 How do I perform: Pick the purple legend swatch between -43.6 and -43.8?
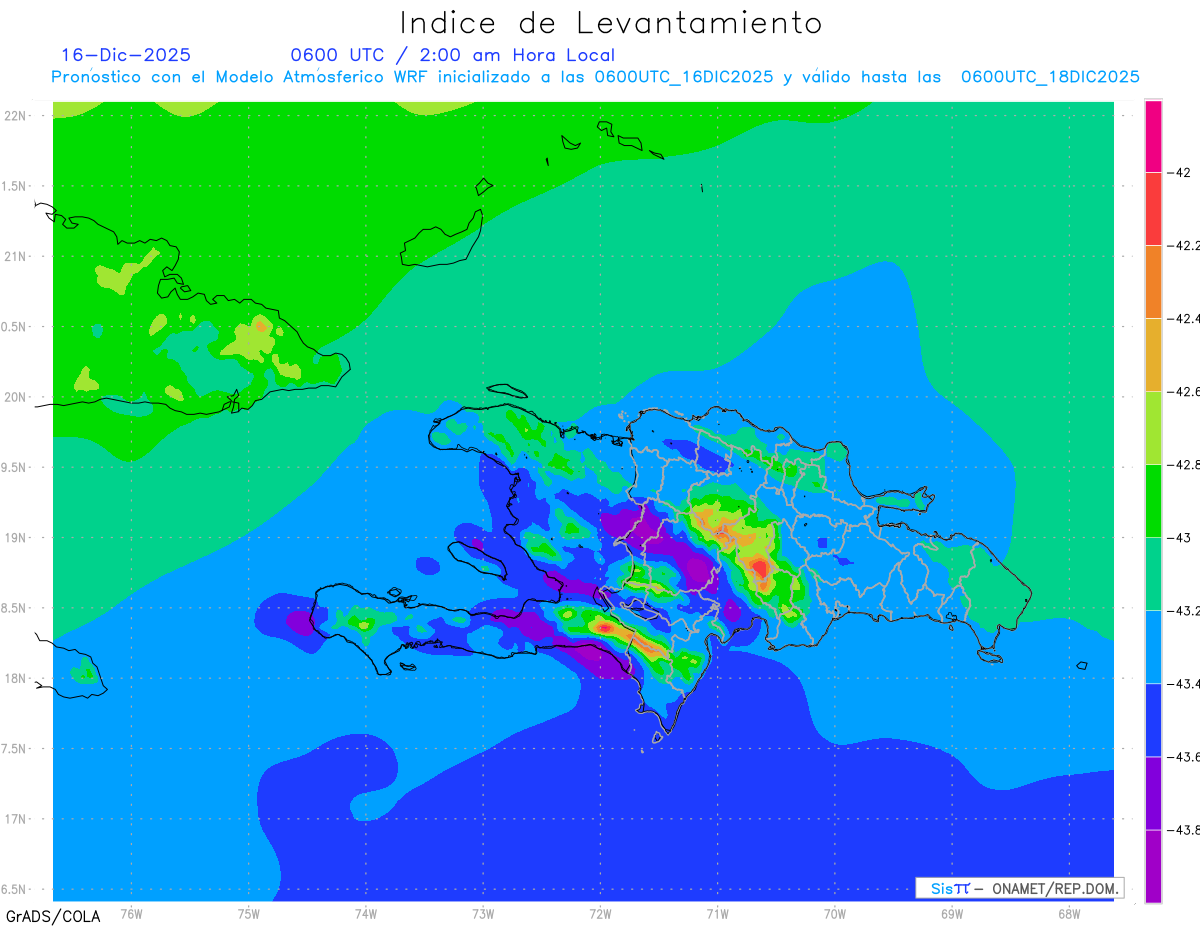tap(1153, 793)
